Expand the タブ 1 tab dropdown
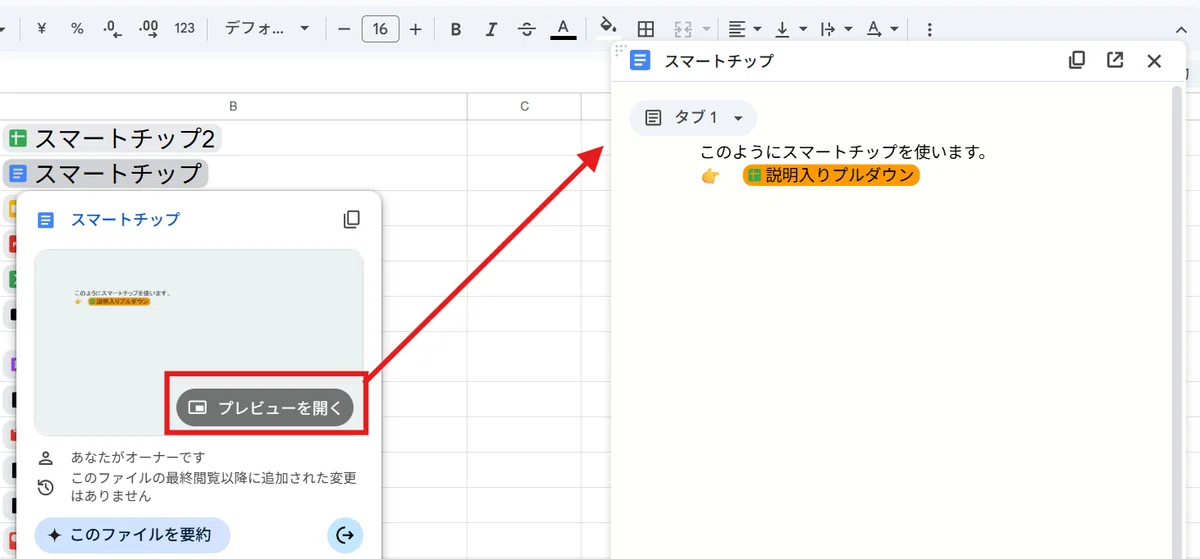 pyautogui.click(x=693, y=118)
